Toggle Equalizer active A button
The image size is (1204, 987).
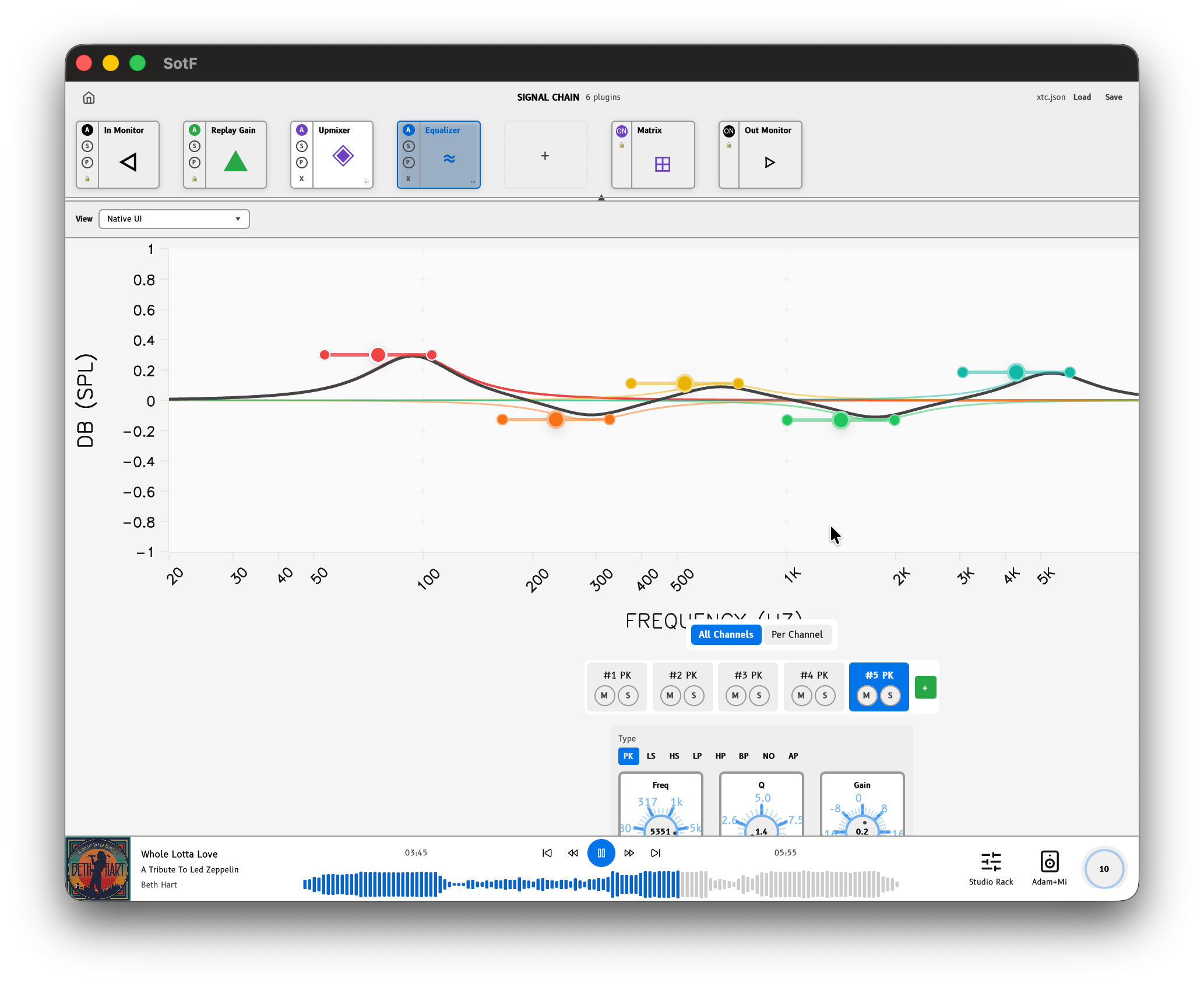click(409, 130)
